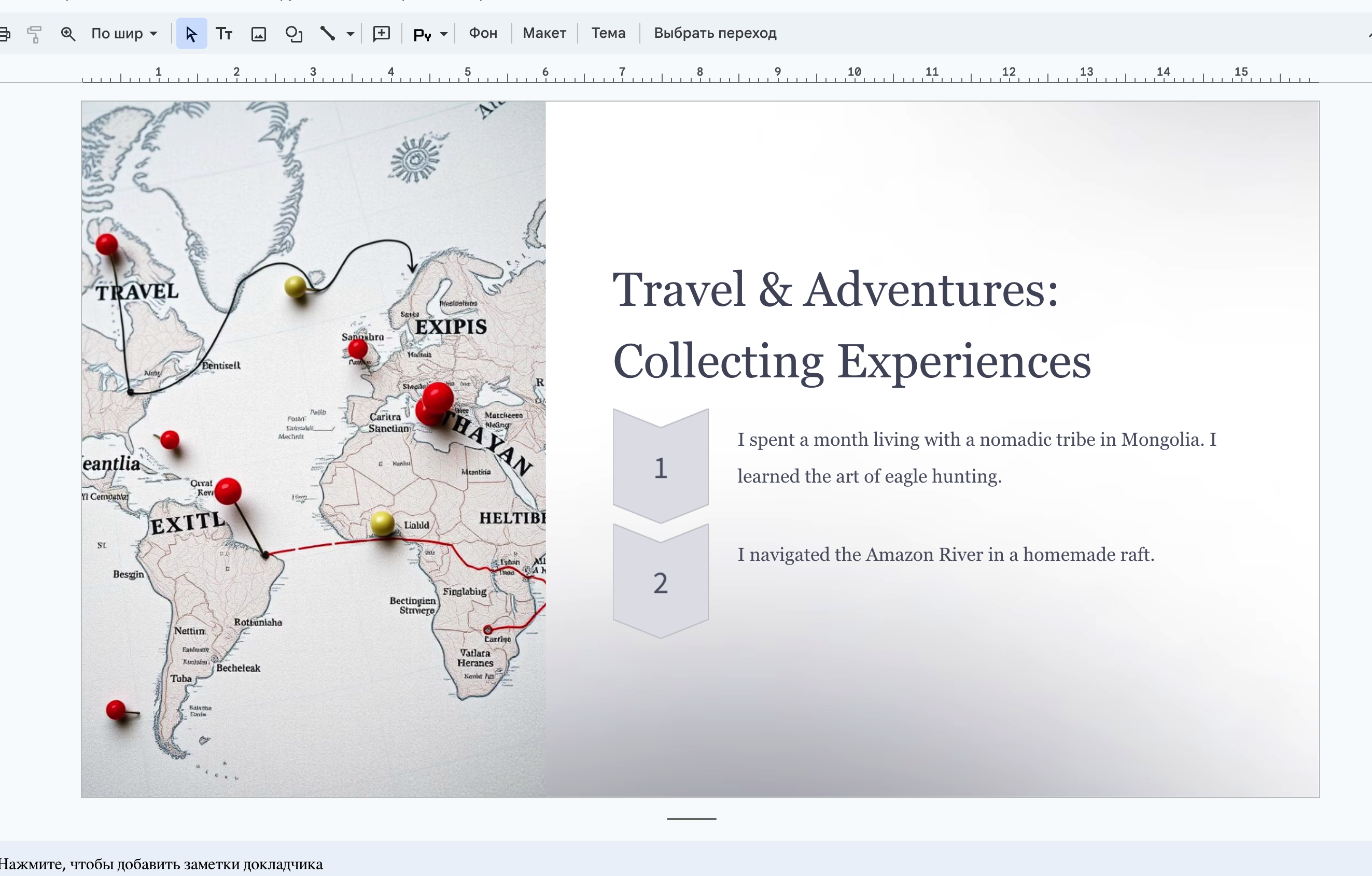Click the add comment icon
Screen dimensions: 1372x876
tap(381, 34)
